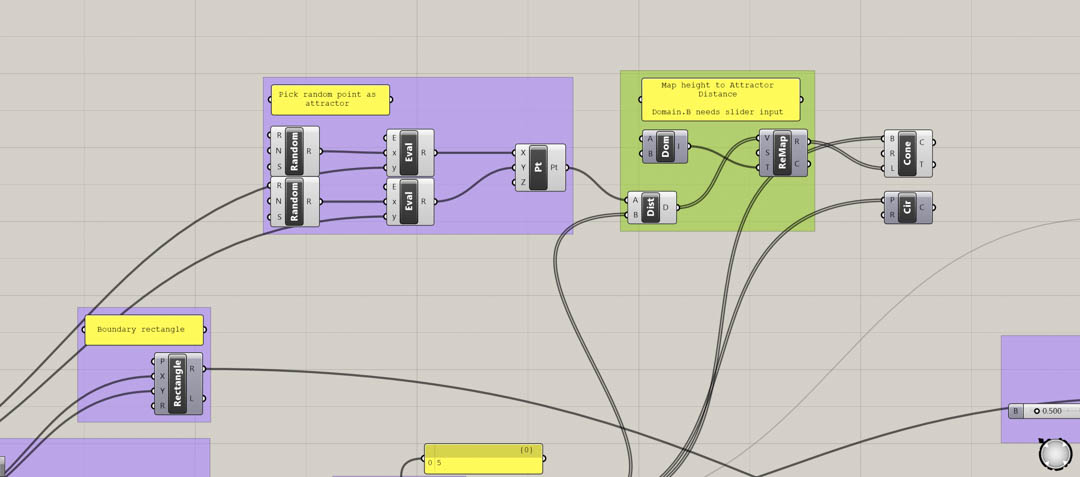Image resolution: width=1080 pixels, height=477 pixels.
Task: Click the canvas compass widget
Action: tap(1055, 454)
